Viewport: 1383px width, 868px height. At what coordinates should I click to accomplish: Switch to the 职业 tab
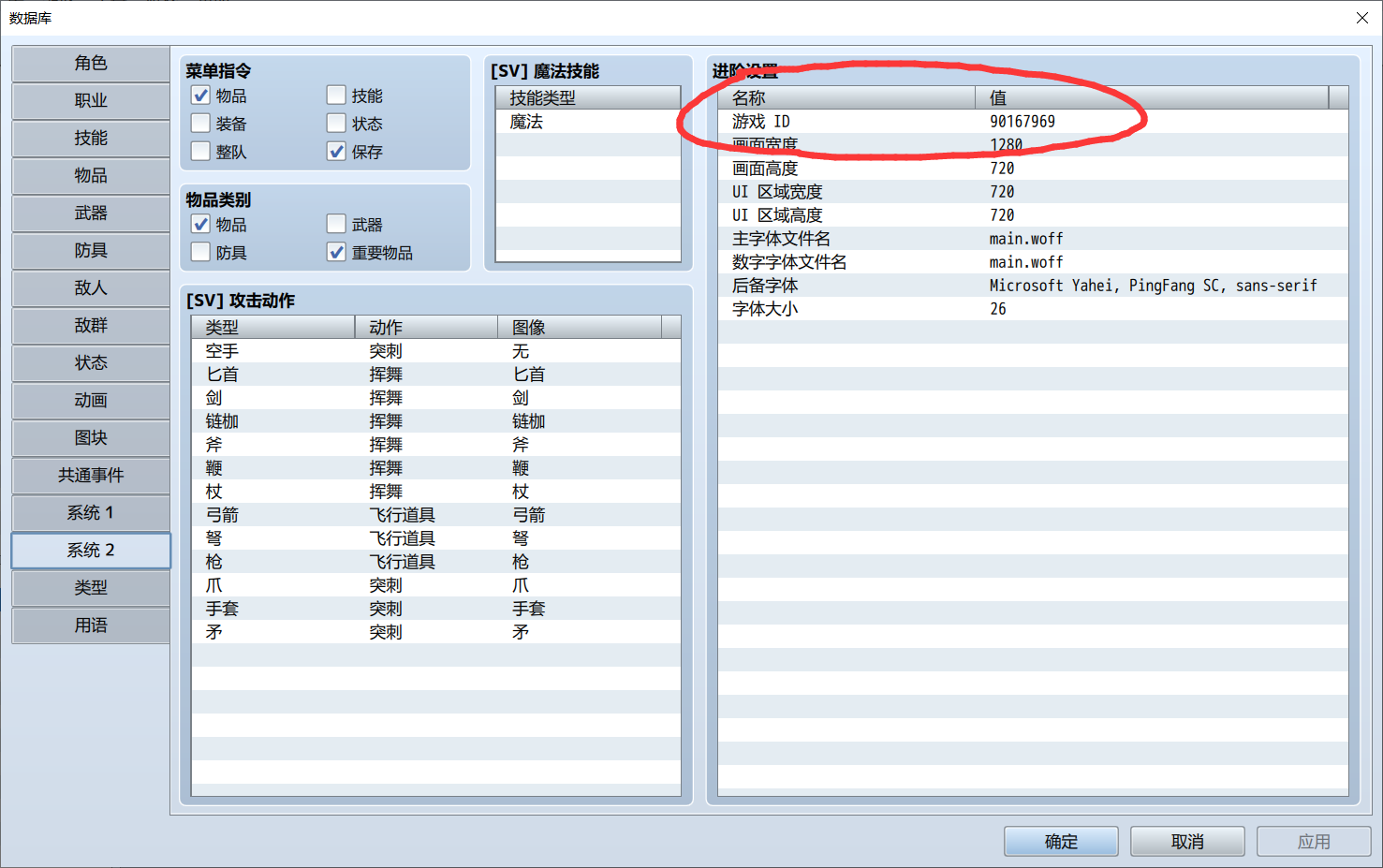[91, 101]
